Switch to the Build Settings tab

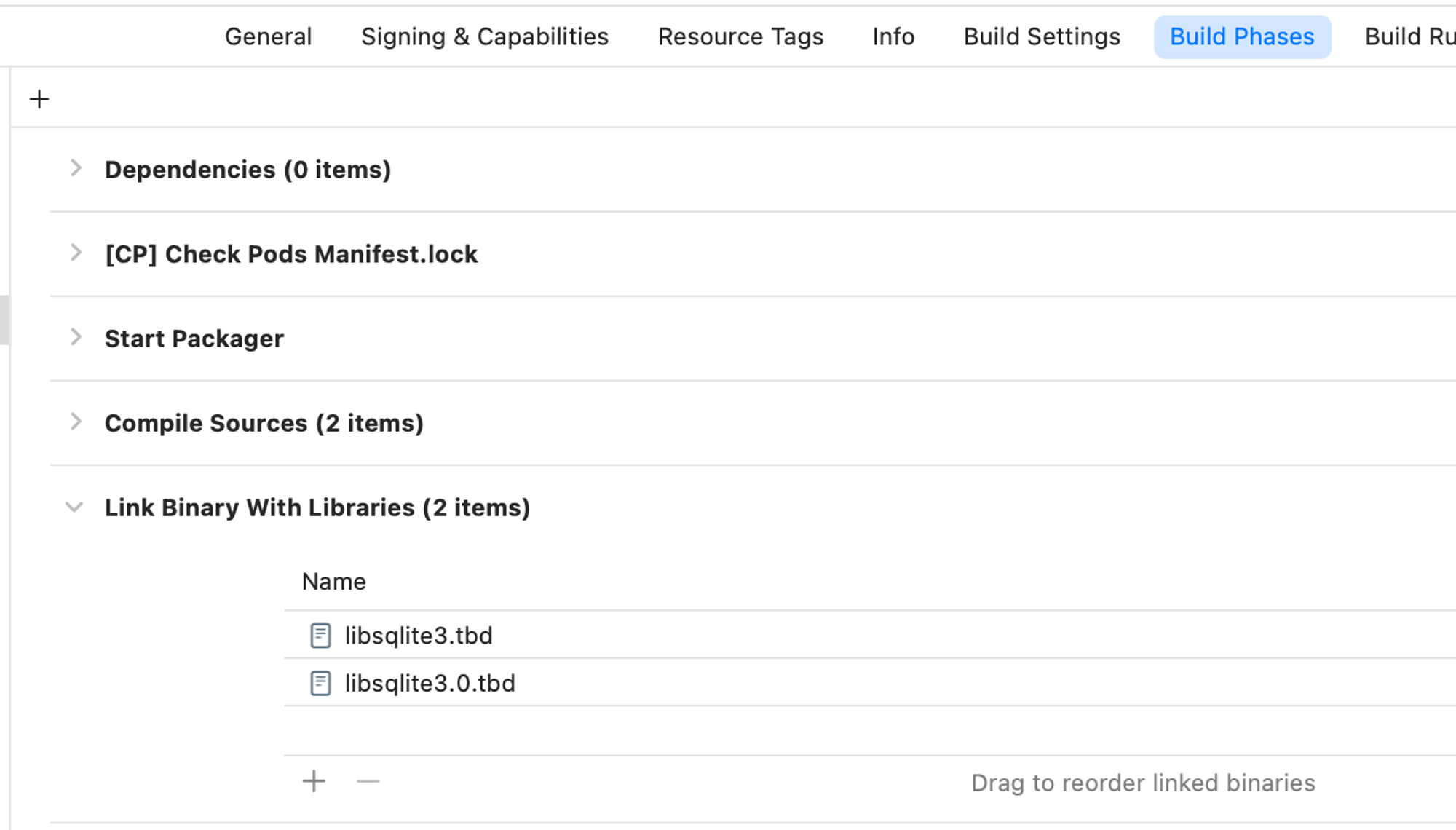(1042, 36)
